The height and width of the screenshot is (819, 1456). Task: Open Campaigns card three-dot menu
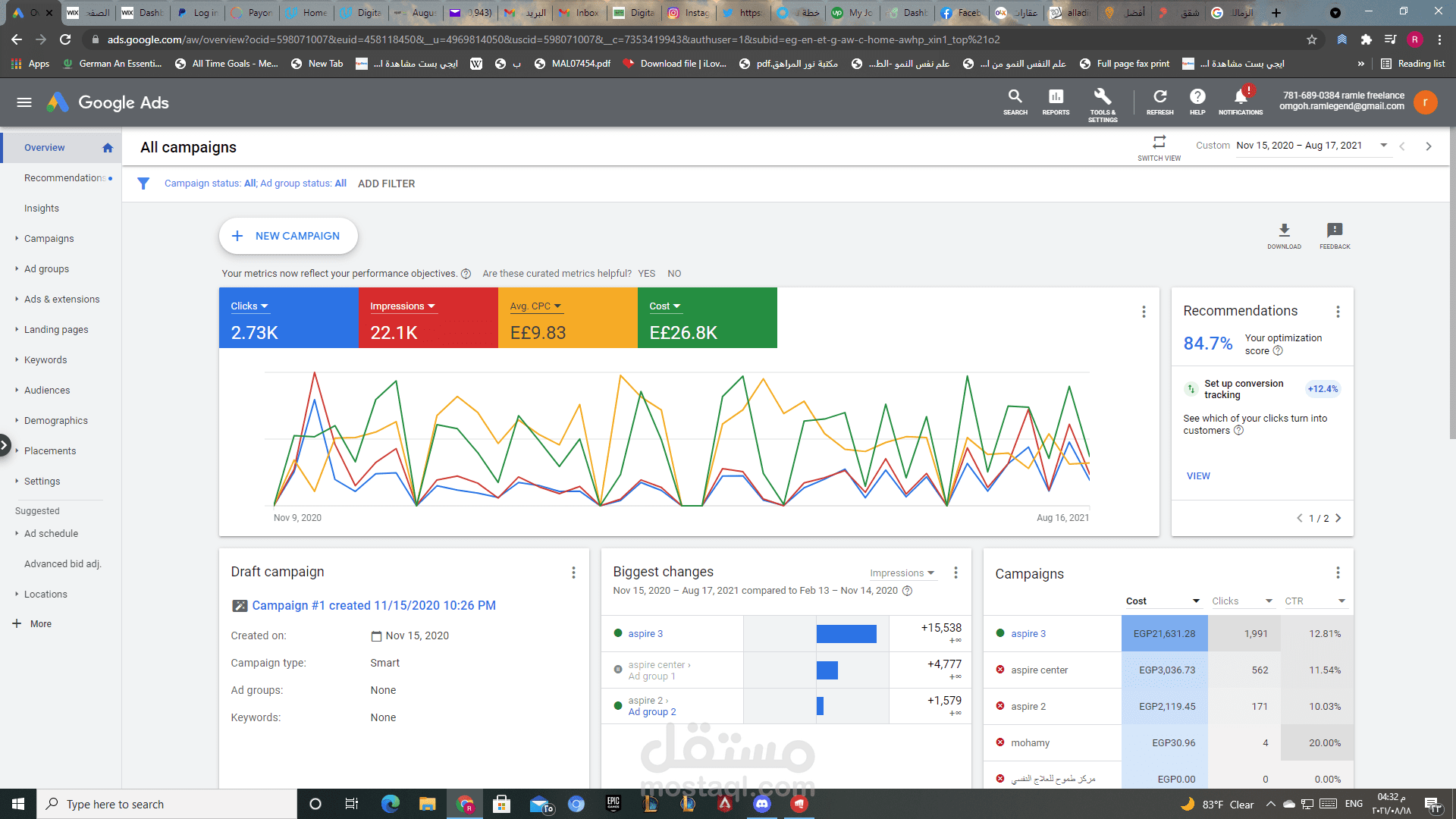coord(1338,573)
